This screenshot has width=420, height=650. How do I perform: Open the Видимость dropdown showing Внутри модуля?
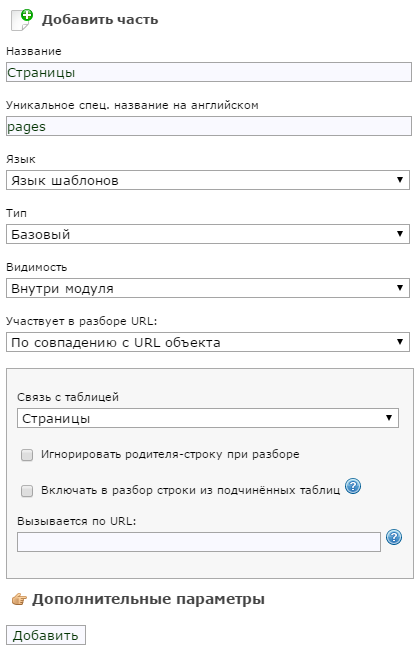tap(208, 288)
